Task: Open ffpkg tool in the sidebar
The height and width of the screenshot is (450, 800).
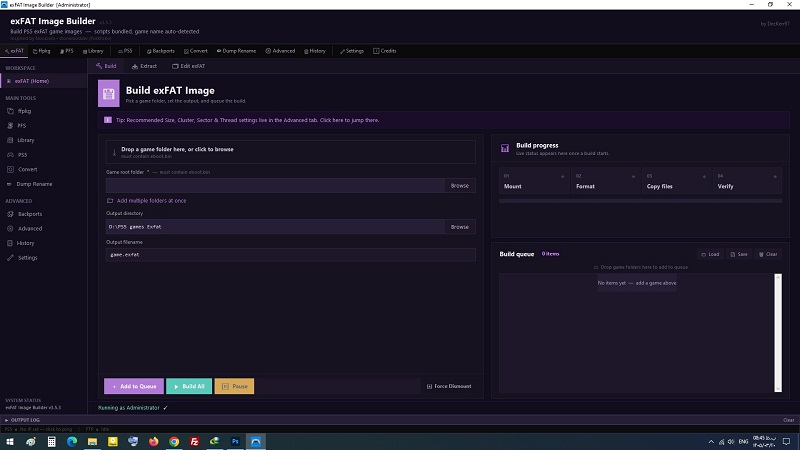Action: click(x=24, y=111)
